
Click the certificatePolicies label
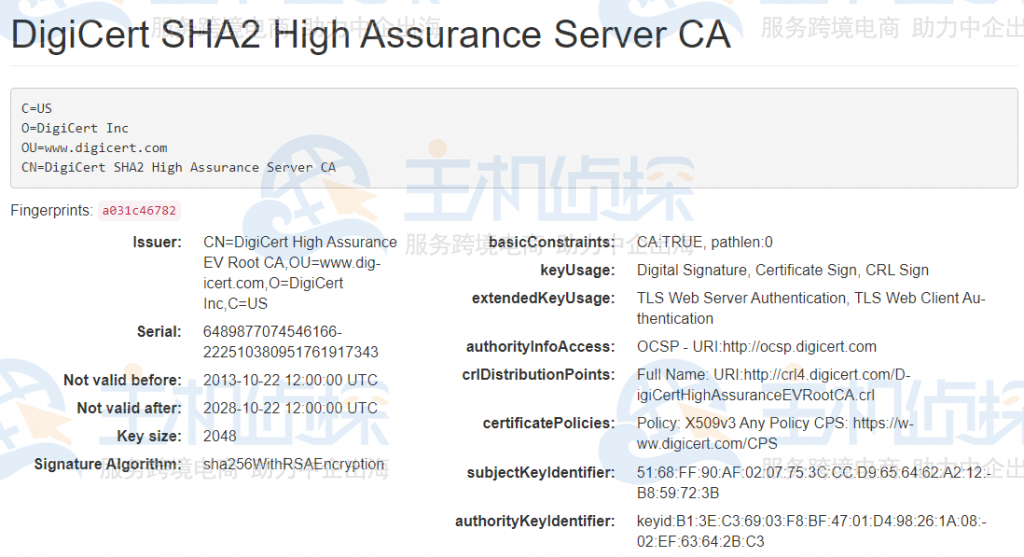pos(549,423)
